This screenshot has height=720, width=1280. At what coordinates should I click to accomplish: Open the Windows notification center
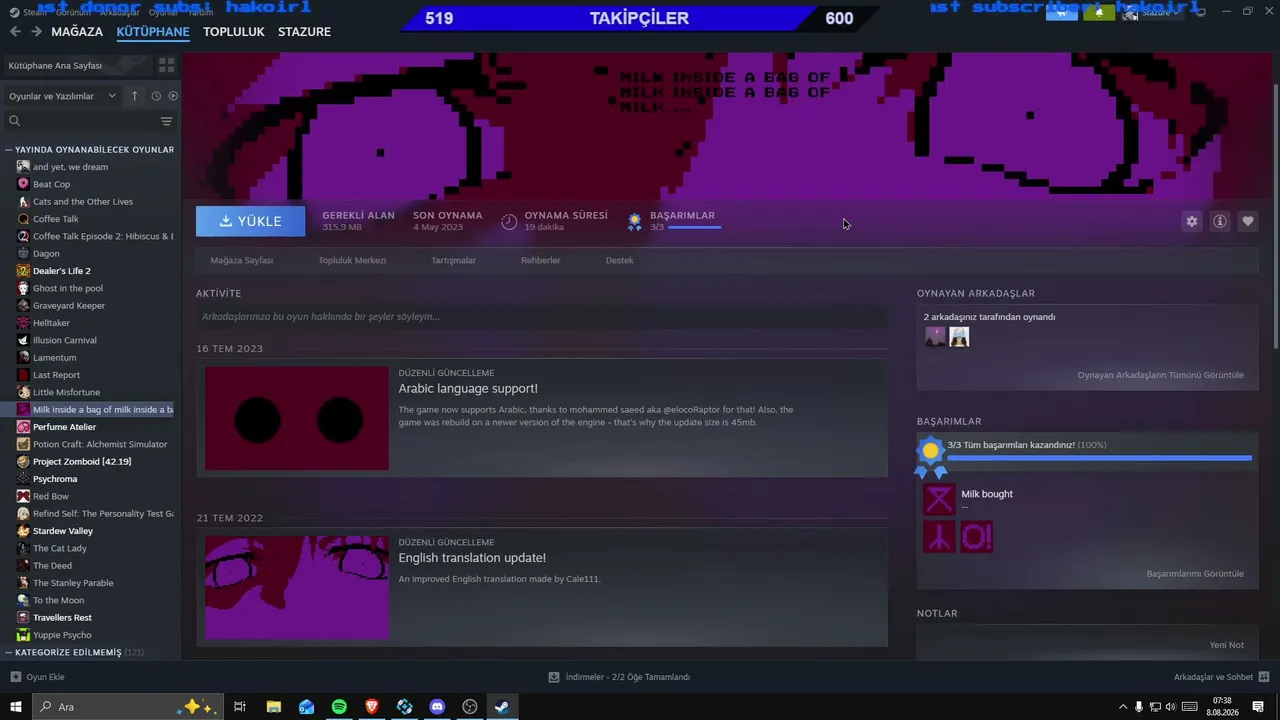click(1258, 707)
